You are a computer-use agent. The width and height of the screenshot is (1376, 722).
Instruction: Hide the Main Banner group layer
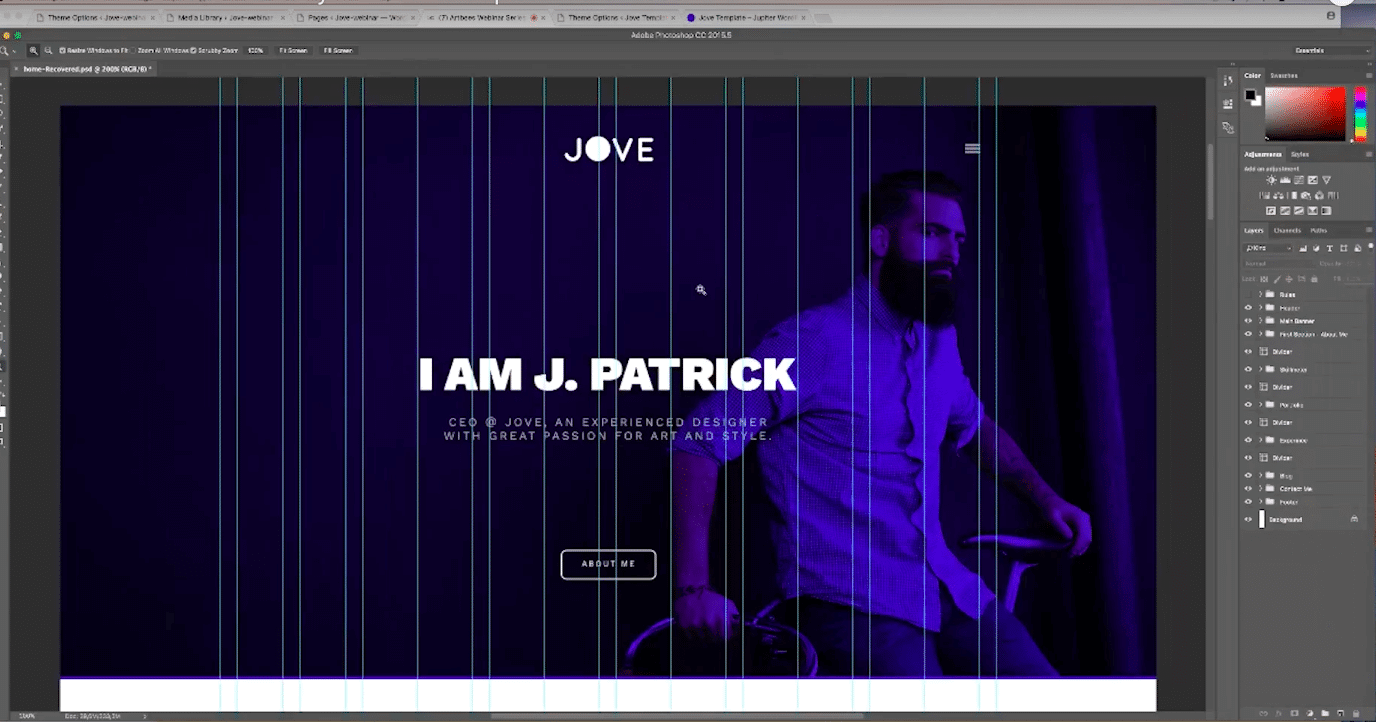(1248, 321)
